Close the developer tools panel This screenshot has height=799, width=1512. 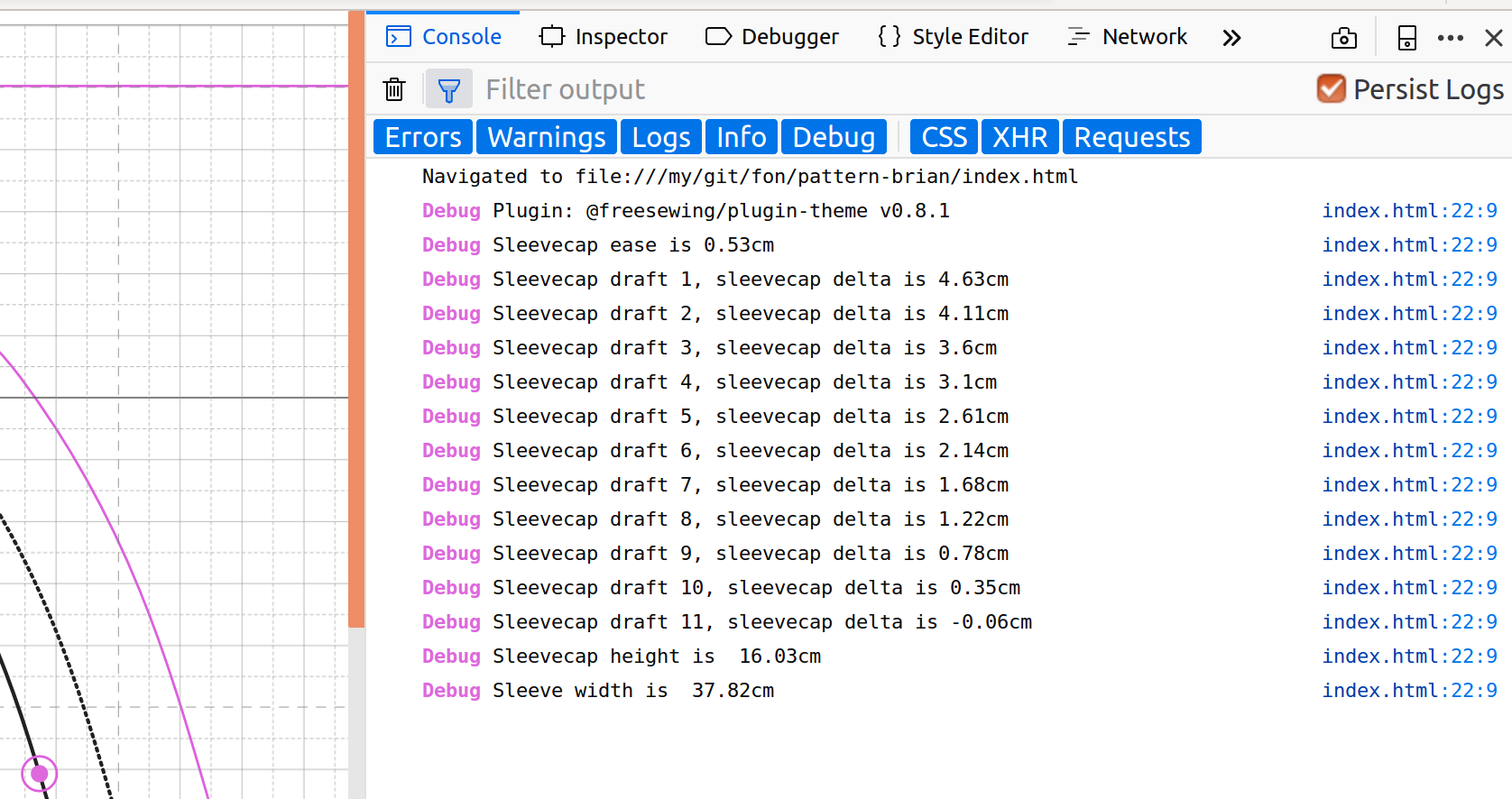[1493, 38]
